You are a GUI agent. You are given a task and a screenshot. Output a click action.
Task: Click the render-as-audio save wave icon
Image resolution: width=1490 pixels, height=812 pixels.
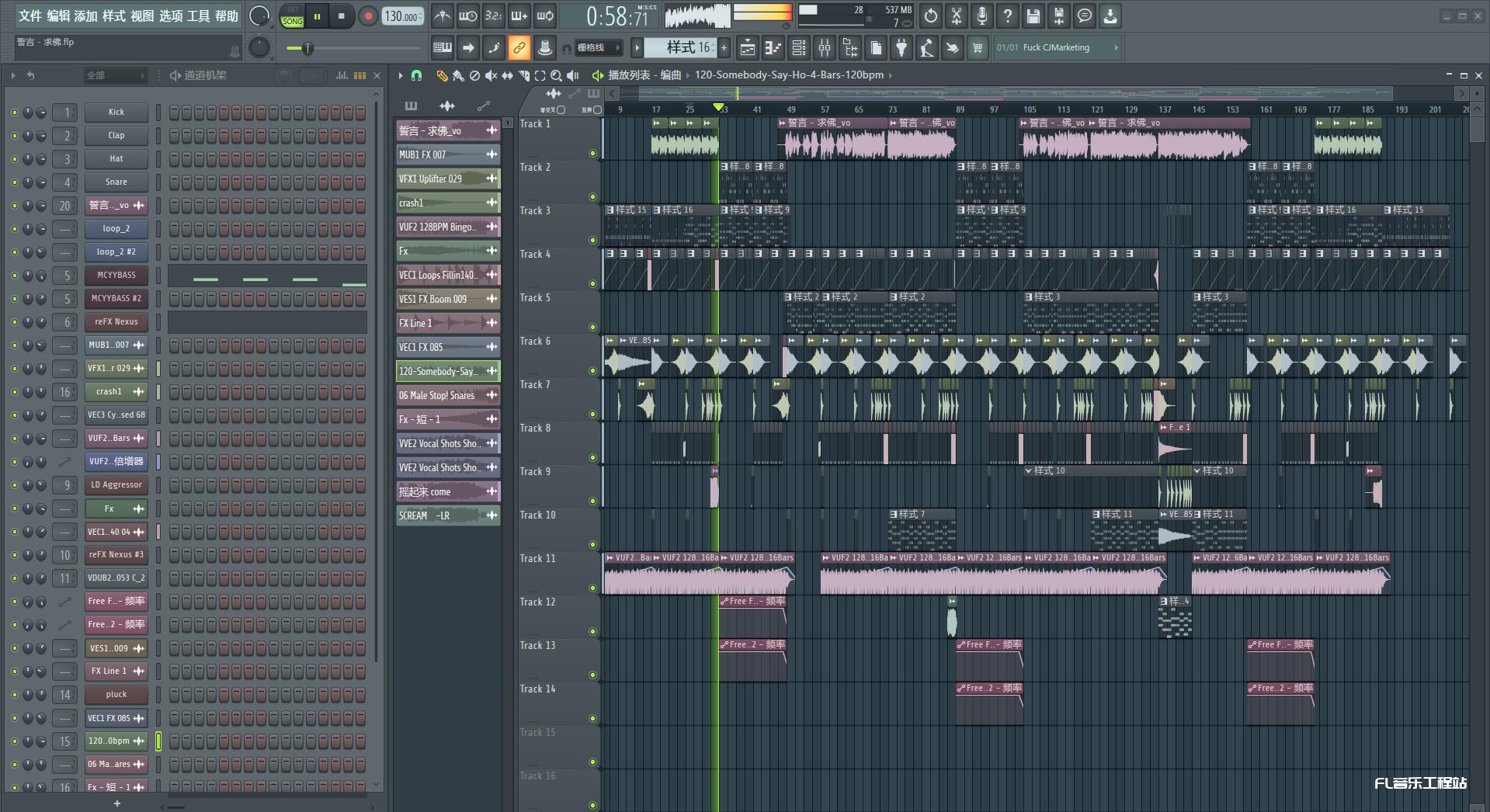[1058, 16]
